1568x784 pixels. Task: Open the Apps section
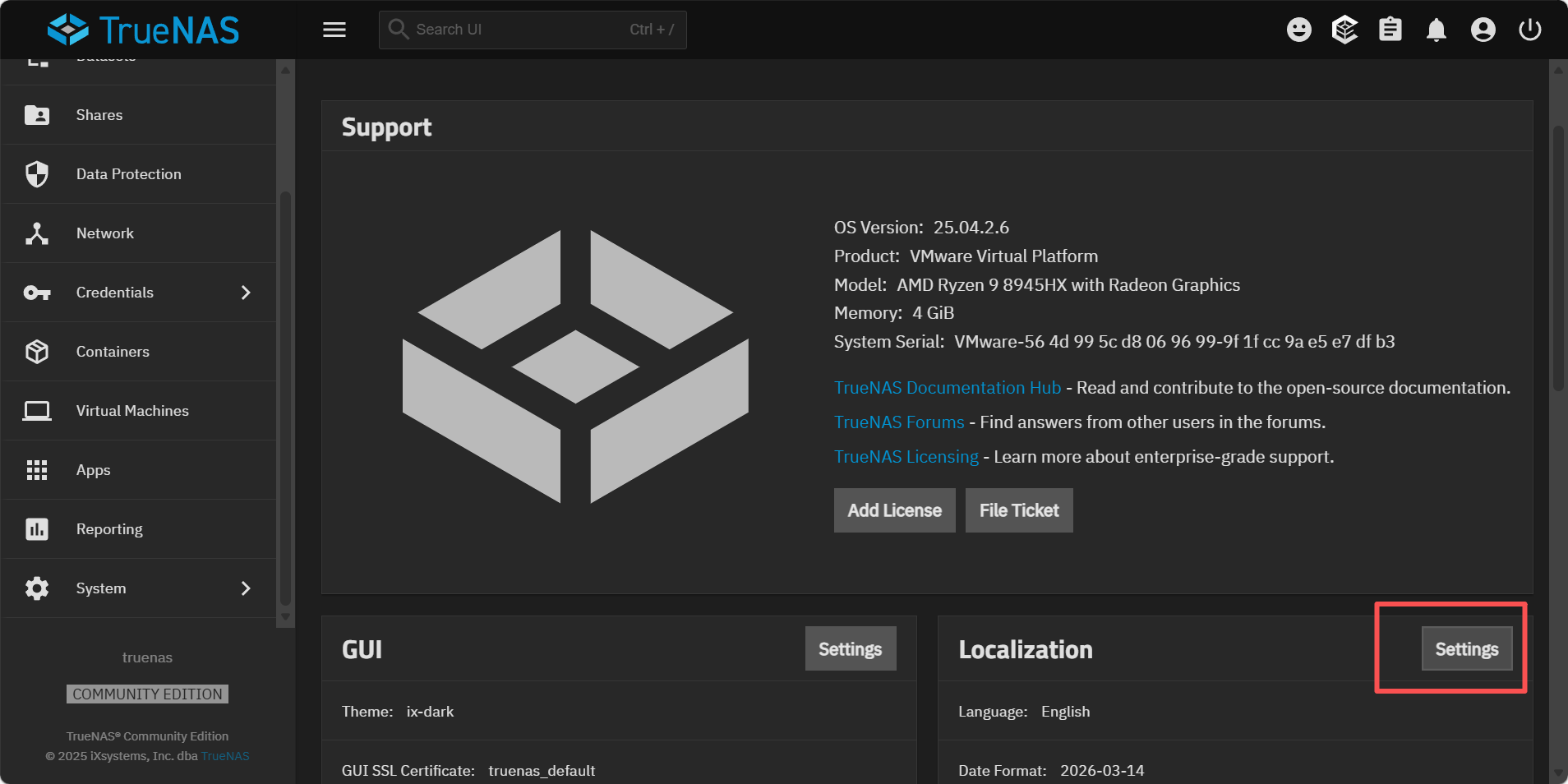[93, 470]
